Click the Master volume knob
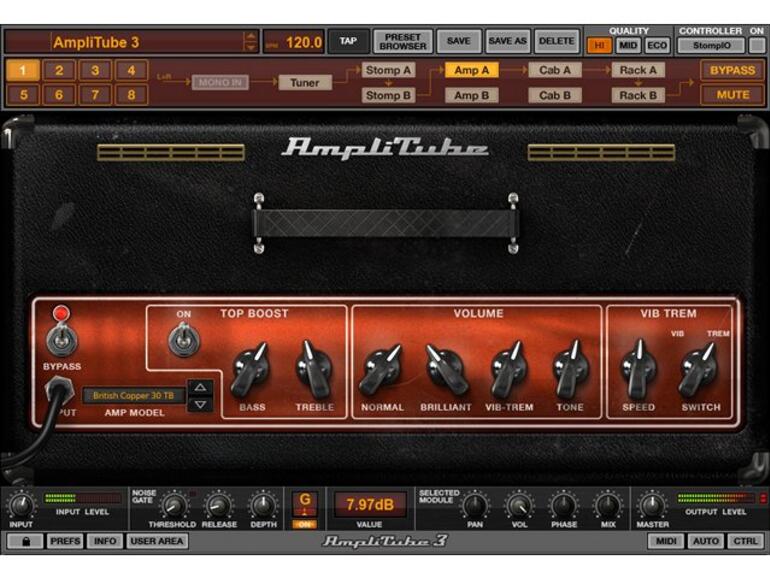 pyautogui.click(x=652, y=505)
